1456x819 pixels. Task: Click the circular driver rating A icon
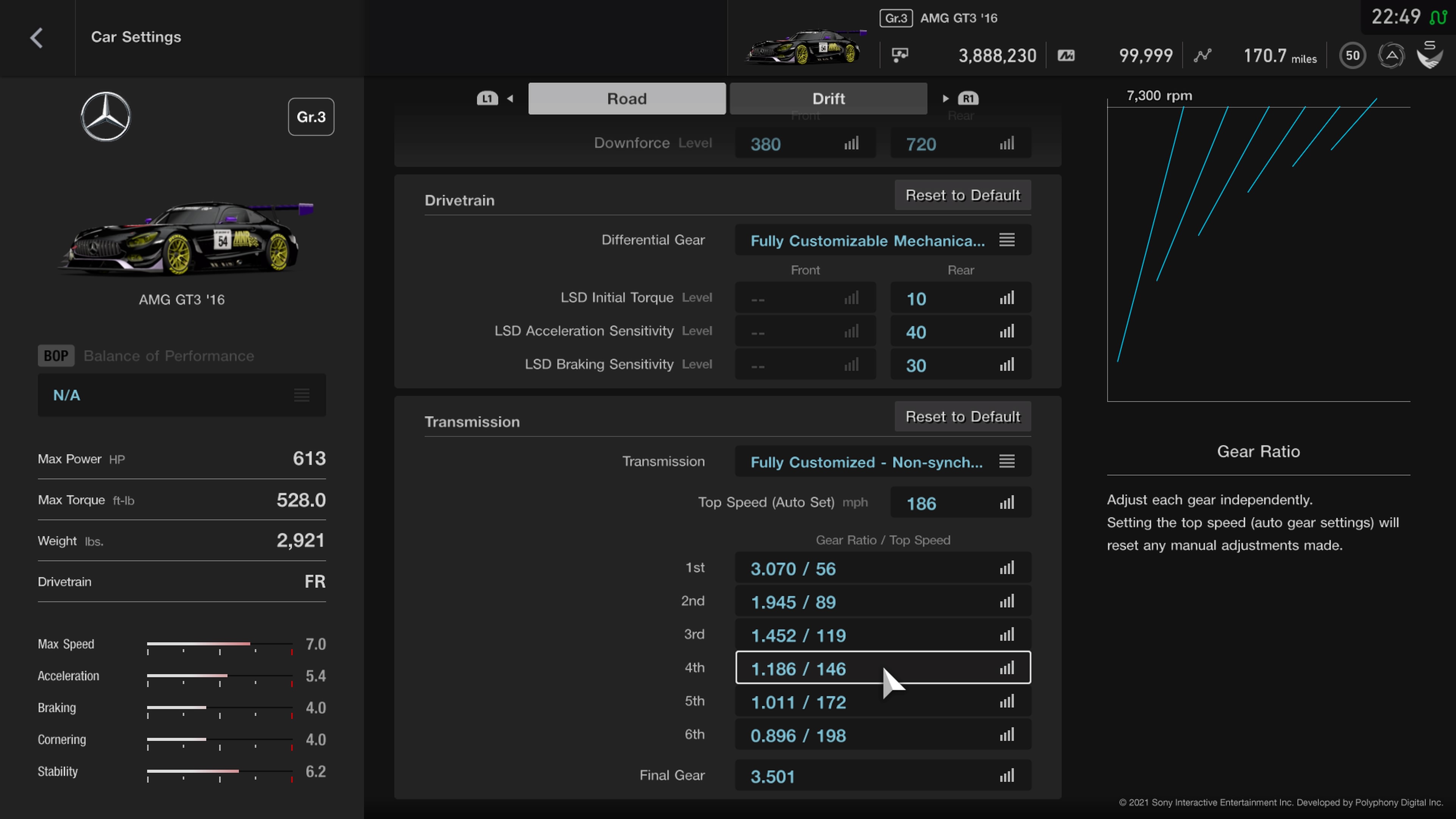1391,55
